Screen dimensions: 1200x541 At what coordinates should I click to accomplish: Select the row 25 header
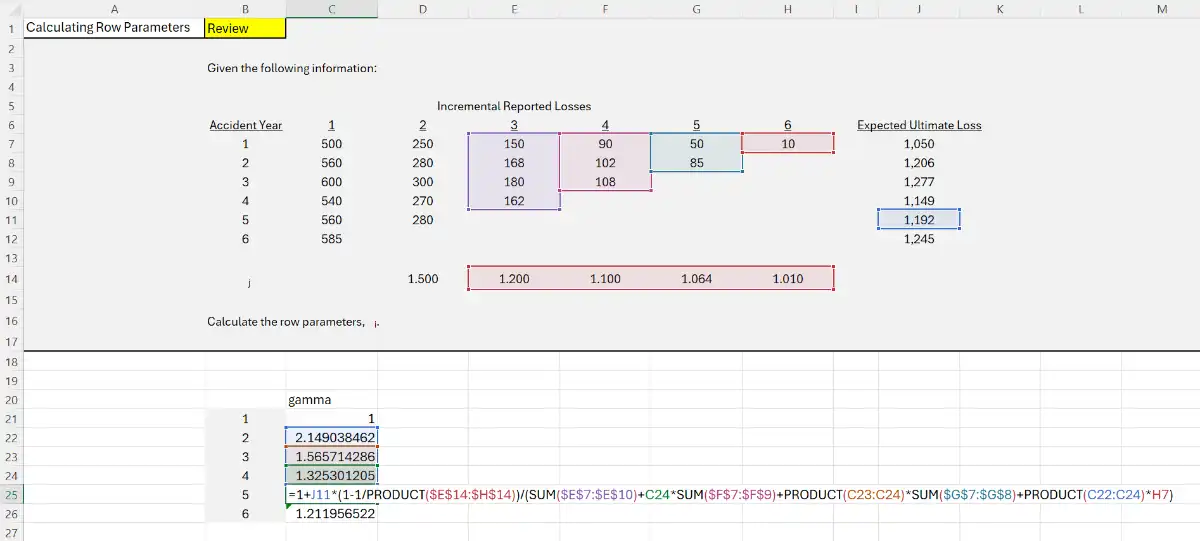(x=10, y=495)
